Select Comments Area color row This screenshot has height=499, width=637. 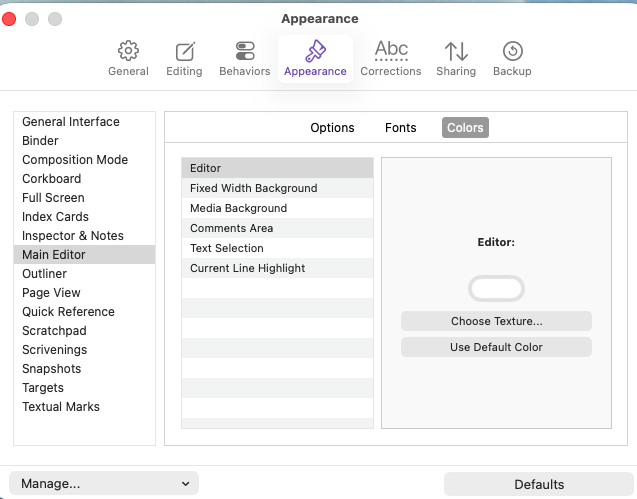click(x=277, y=228)
